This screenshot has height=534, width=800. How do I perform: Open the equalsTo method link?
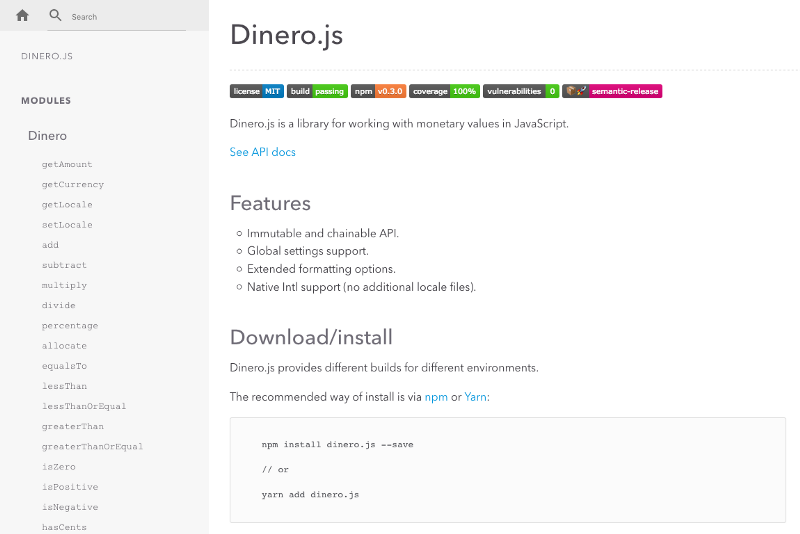pos(64,366)
